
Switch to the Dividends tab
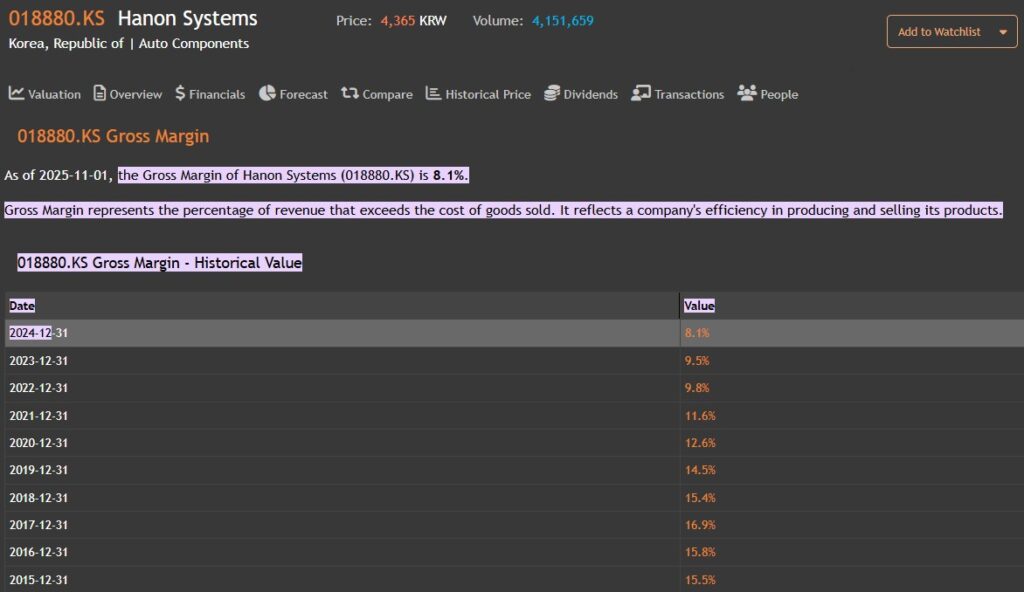[x=590, y=94]
